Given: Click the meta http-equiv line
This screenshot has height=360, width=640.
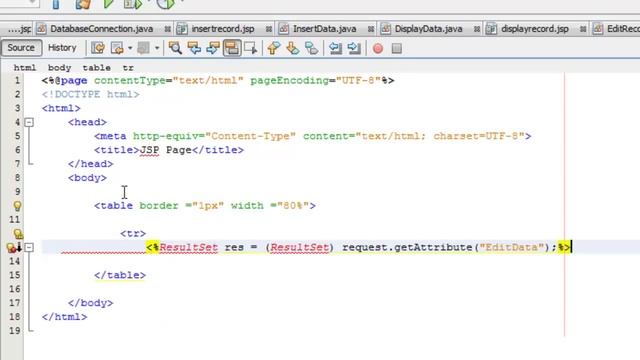Looking at the screenshot, I should point(313,136).
